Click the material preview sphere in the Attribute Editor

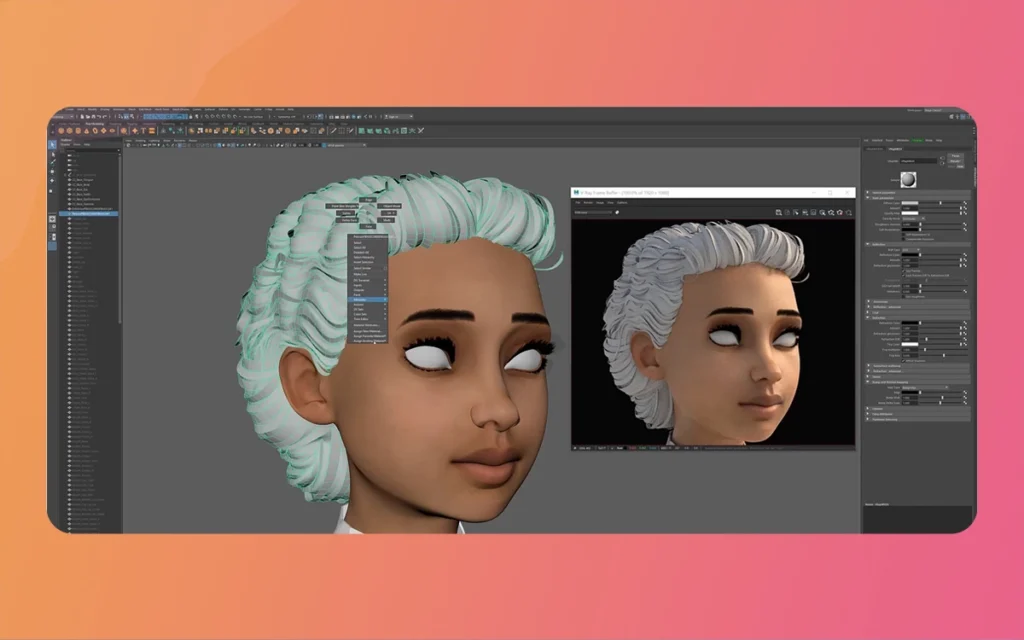coord(908,178)
